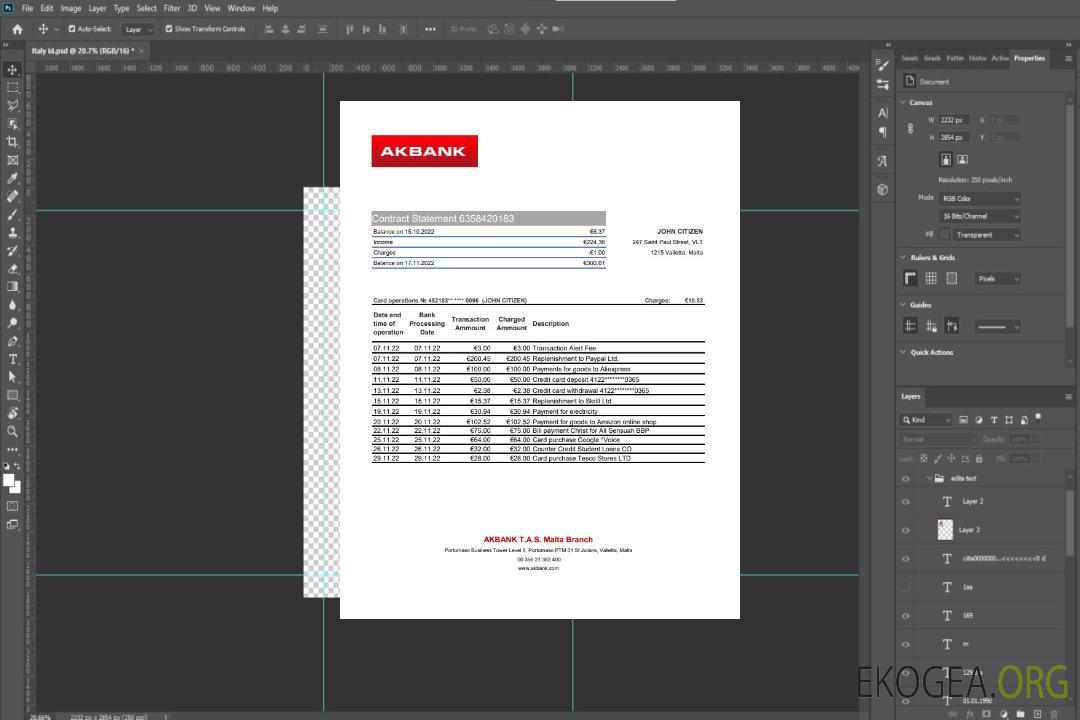Select the Lasso tool

tap(12, 105)
